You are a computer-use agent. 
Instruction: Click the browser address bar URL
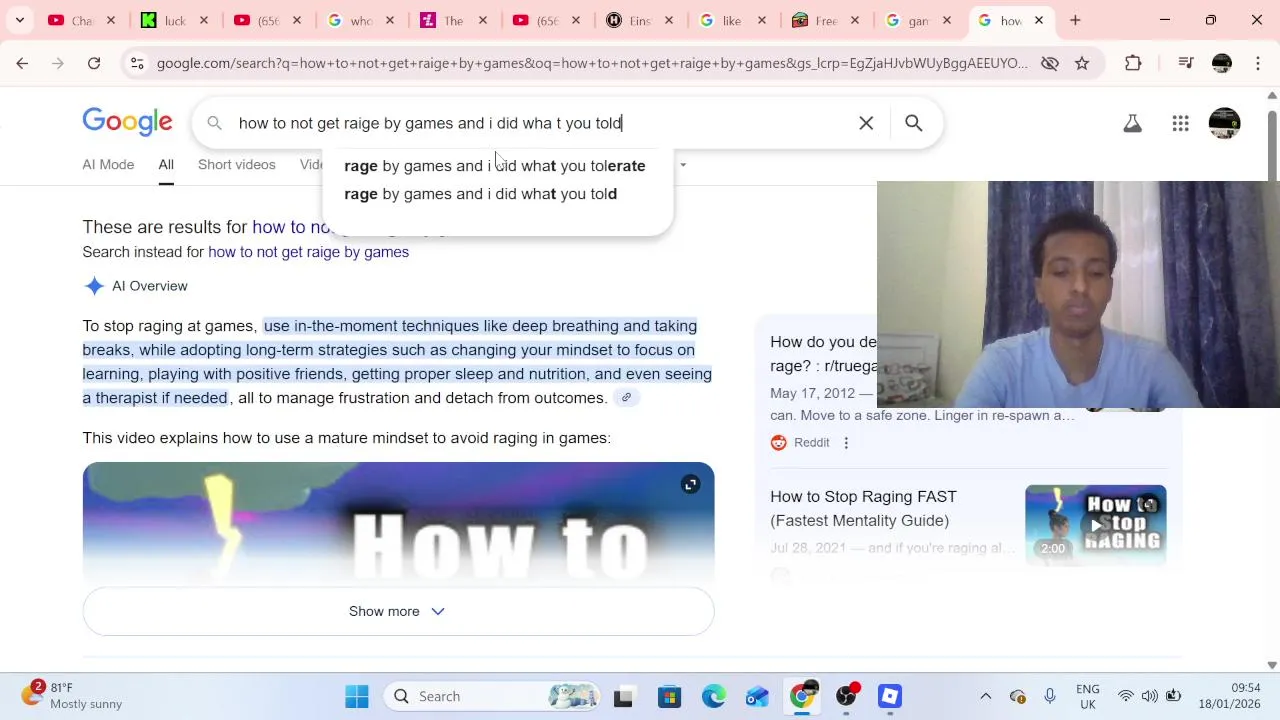click(592, 63)
